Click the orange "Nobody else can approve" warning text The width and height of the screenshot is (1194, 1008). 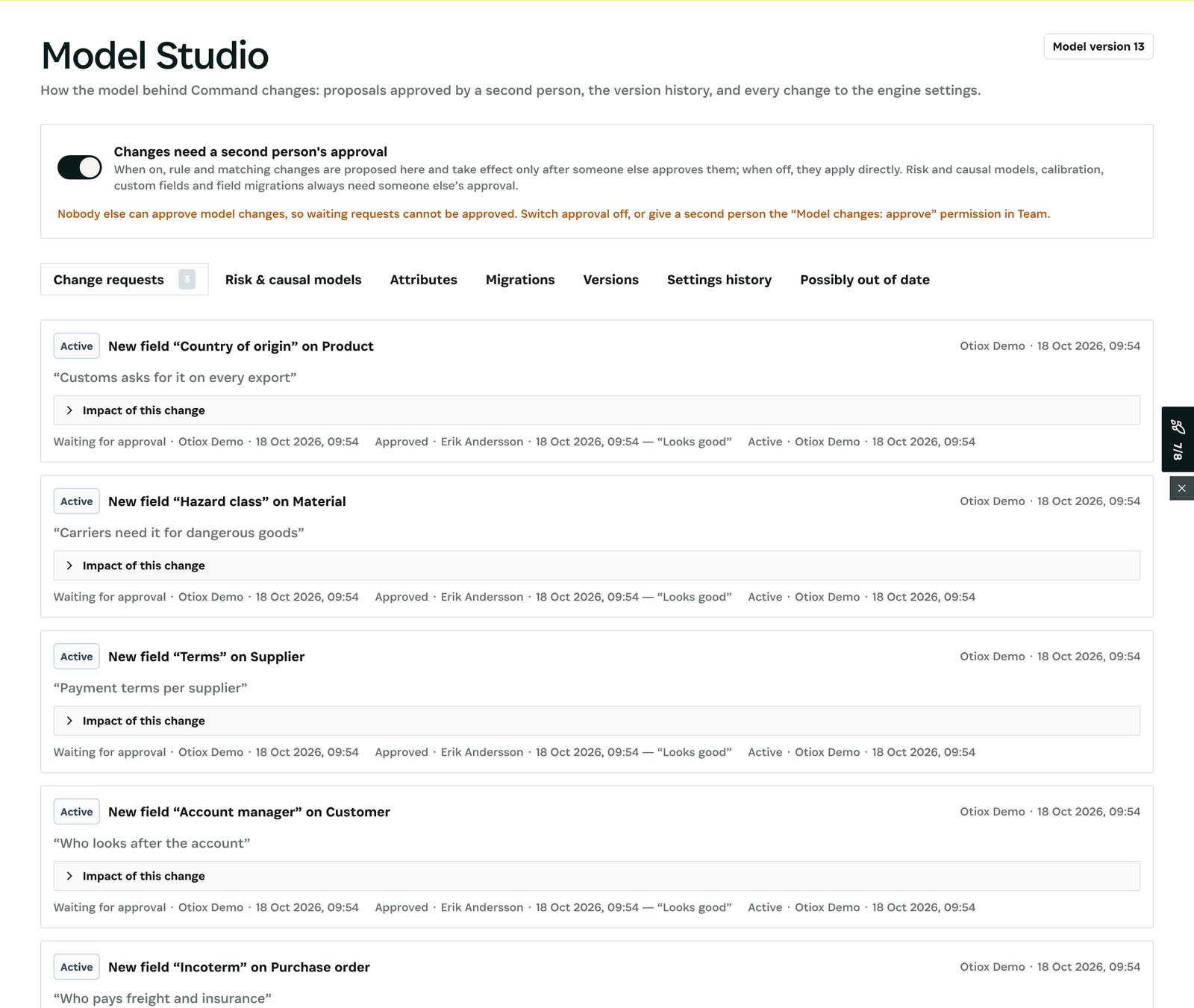point(554,214)
